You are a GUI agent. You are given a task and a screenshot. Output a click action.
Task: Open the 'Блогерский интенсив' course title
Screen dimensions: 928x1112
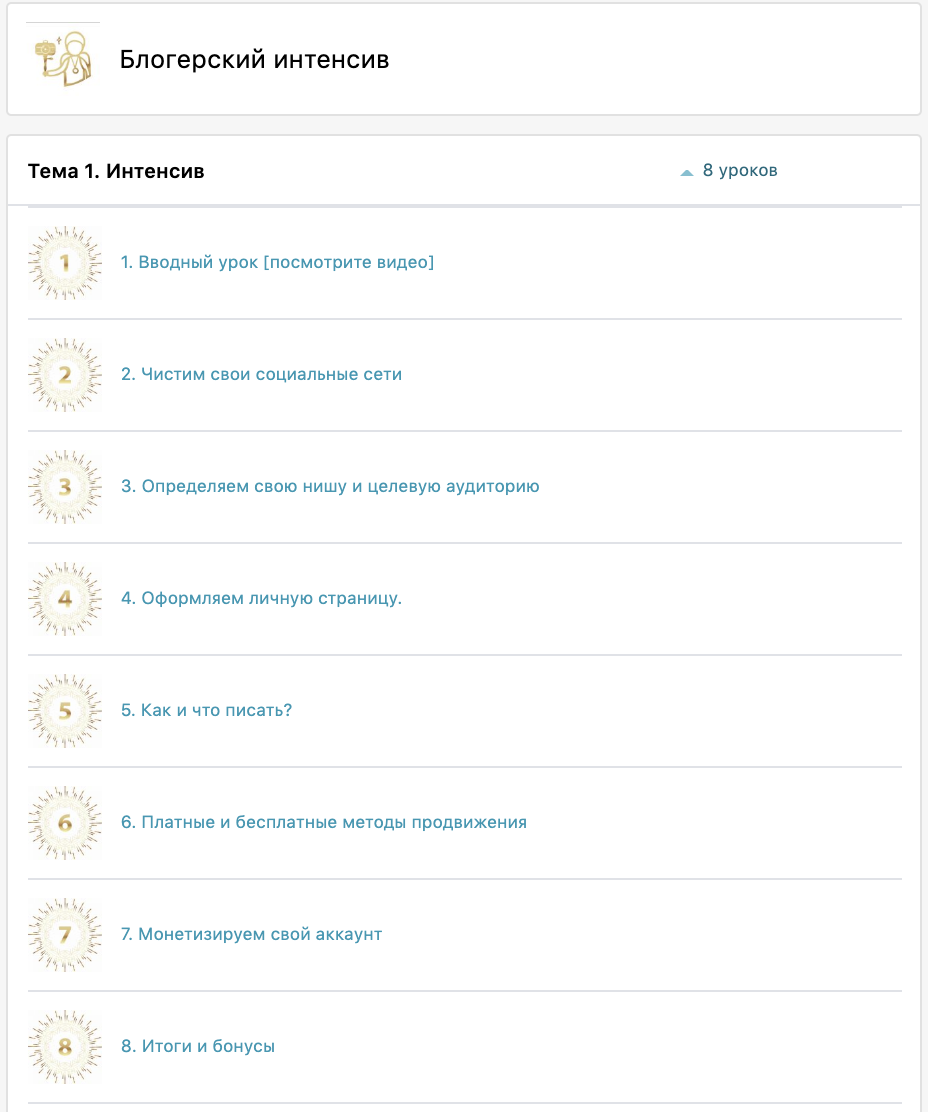(x=254, y=60)
